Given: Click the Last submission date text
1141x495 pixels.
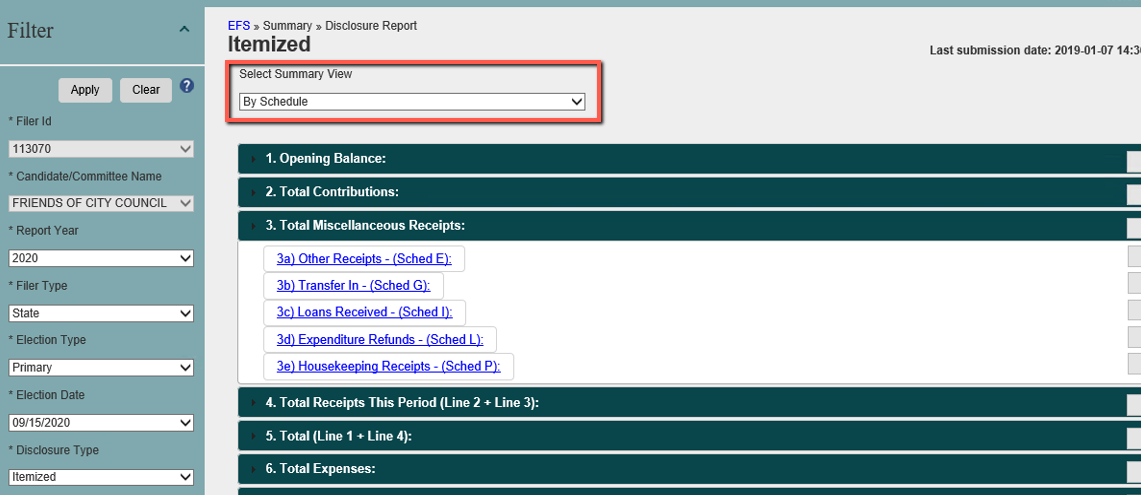Looking at the screenshot, I should click(x=1035, y=50).
